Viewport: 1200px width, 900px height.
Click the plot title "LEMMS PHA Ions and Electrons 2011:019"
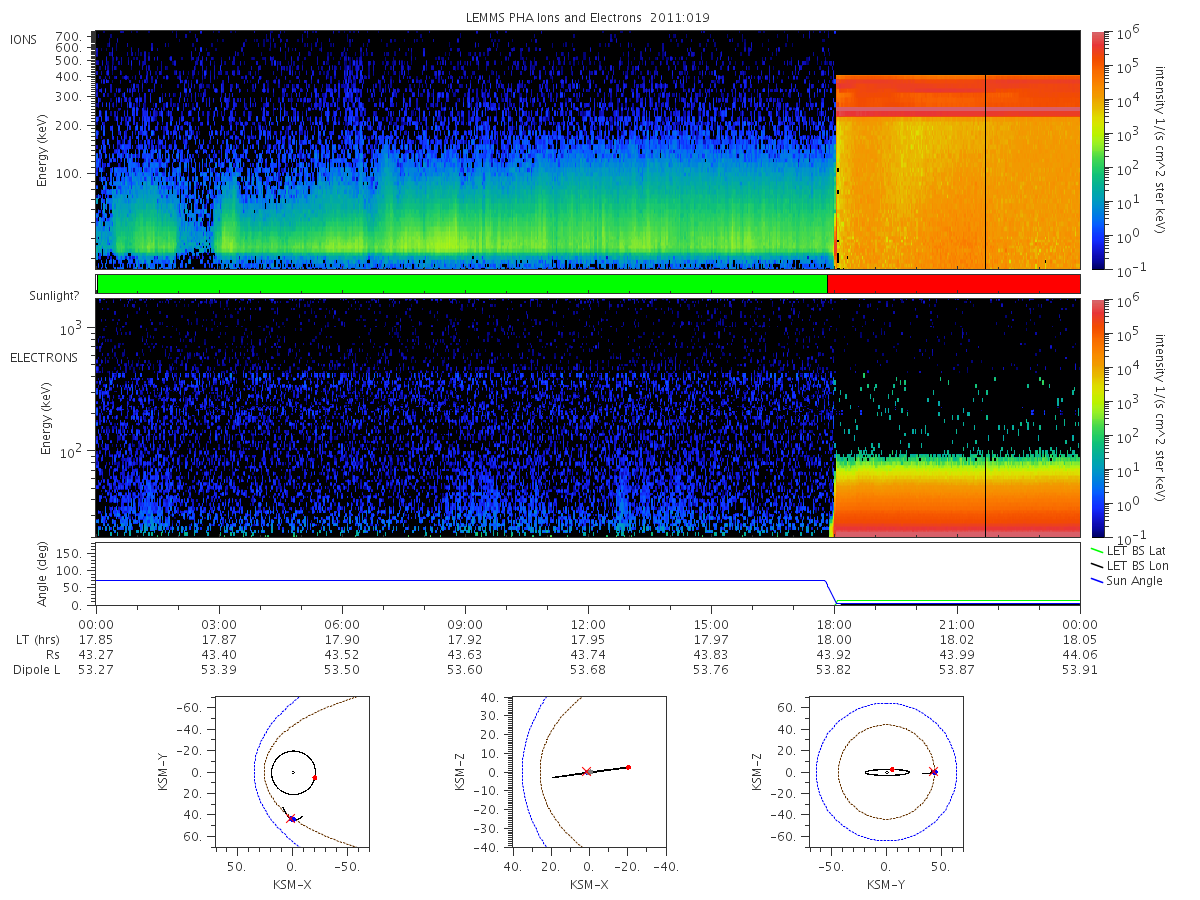(588, 18)
